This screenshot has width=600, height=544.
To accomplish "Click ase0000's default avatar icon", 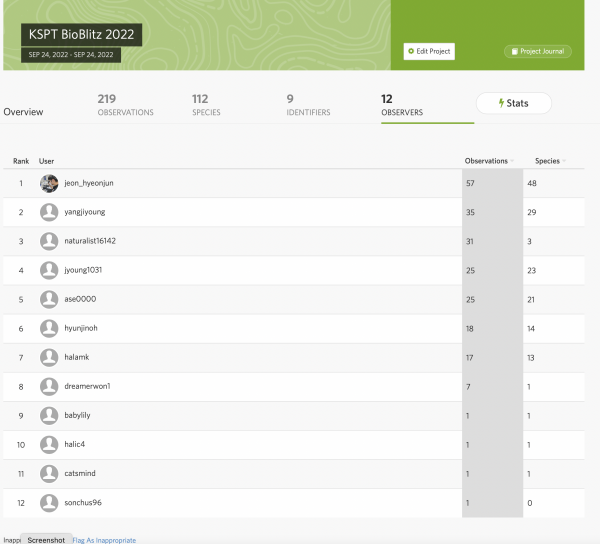I will pos(49,300).
